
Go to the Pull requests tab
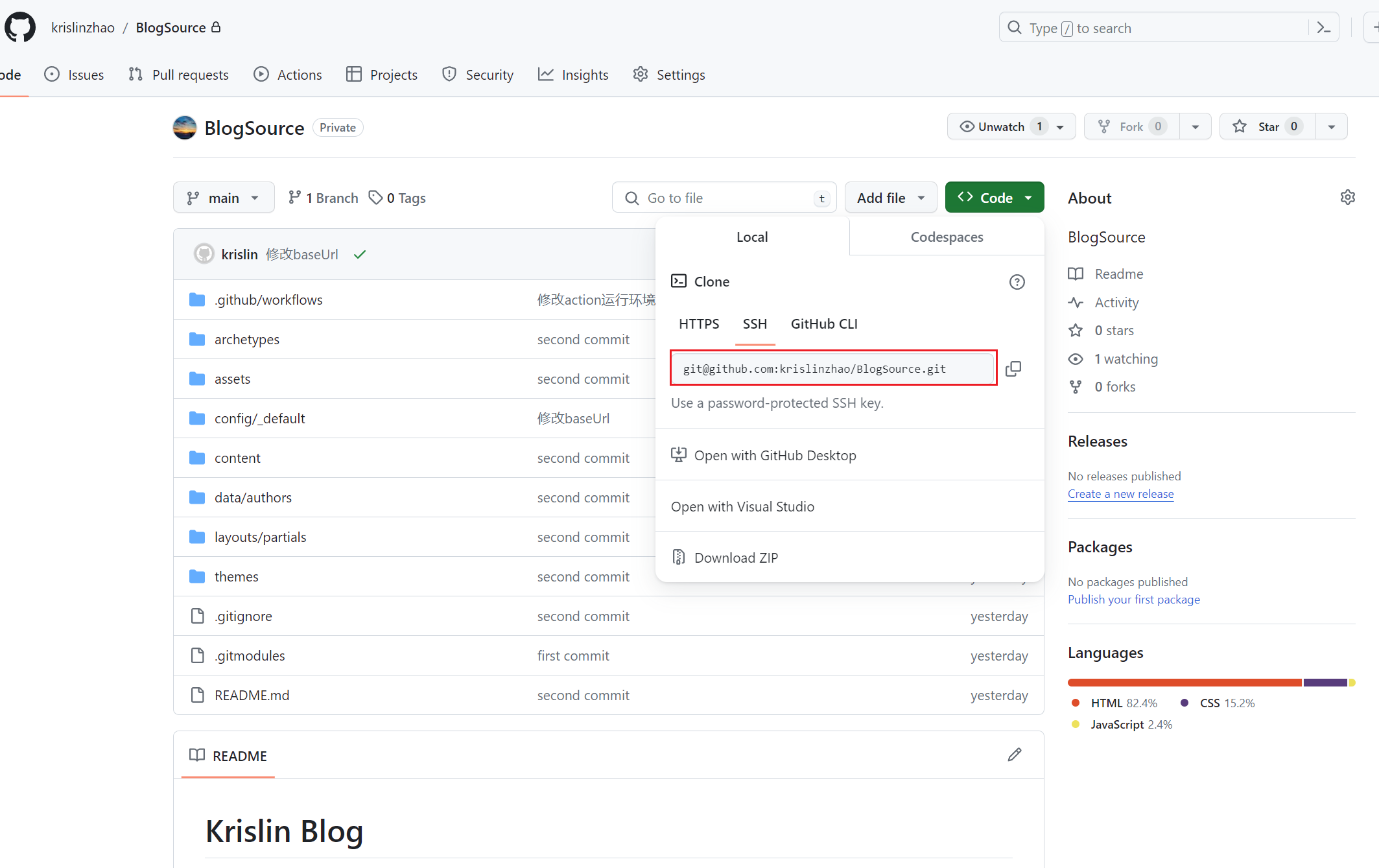tap(179, 75)
